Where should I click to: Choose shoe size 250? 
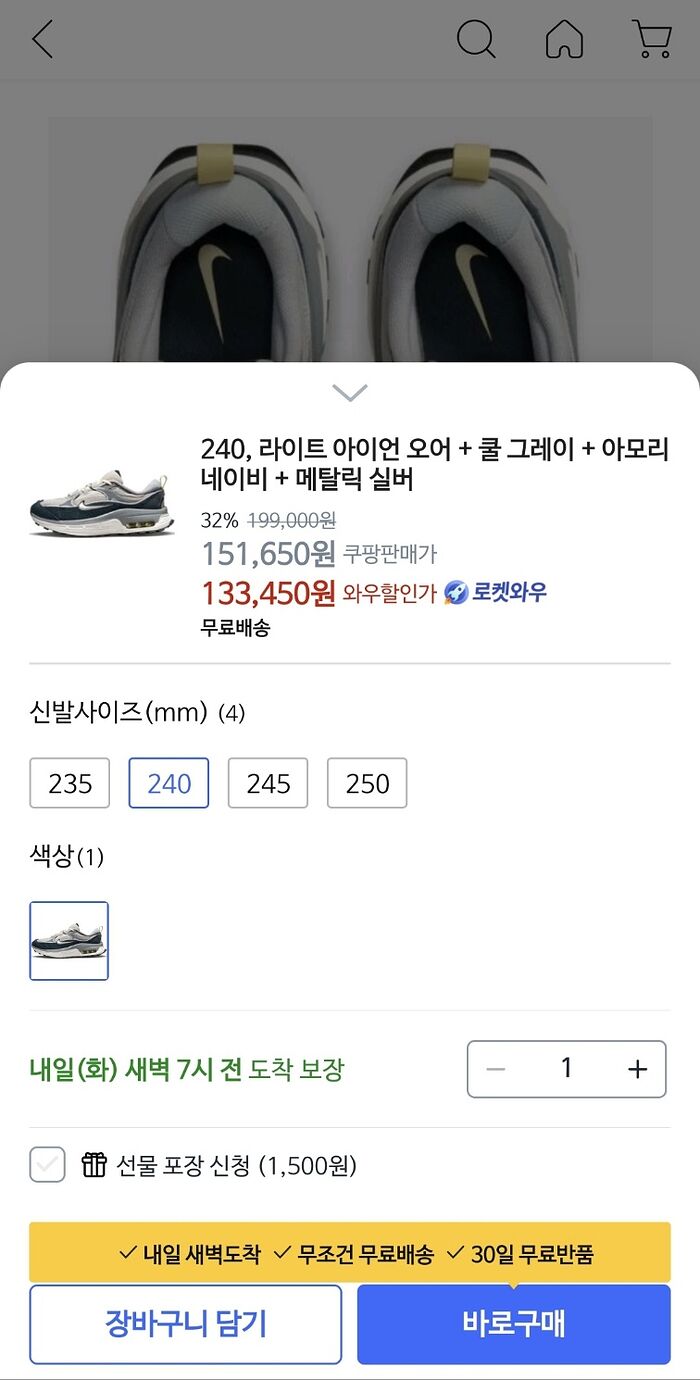pos(367,783)
